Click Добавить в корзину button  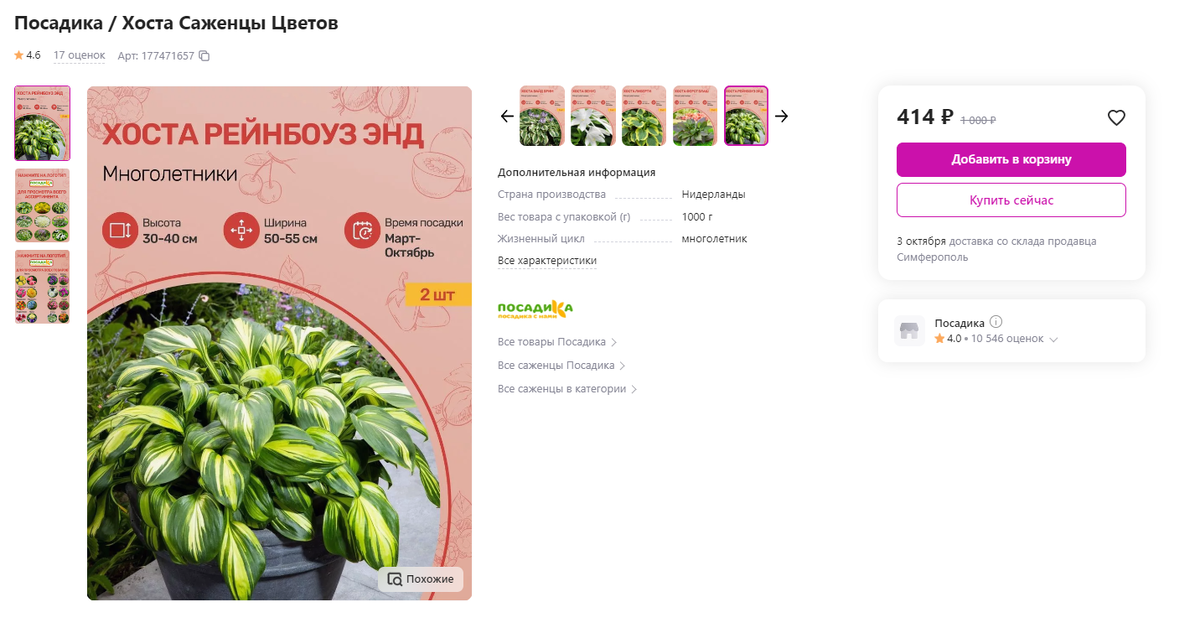click(1011, 160)
